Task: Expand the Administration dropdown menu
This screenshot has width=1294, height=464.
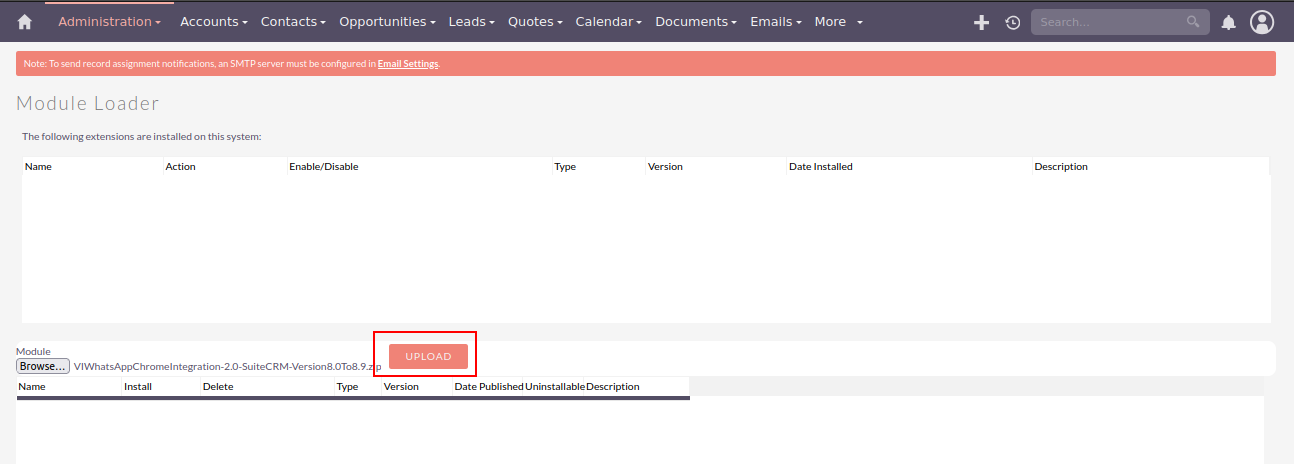Action: (x=109, y=21)
